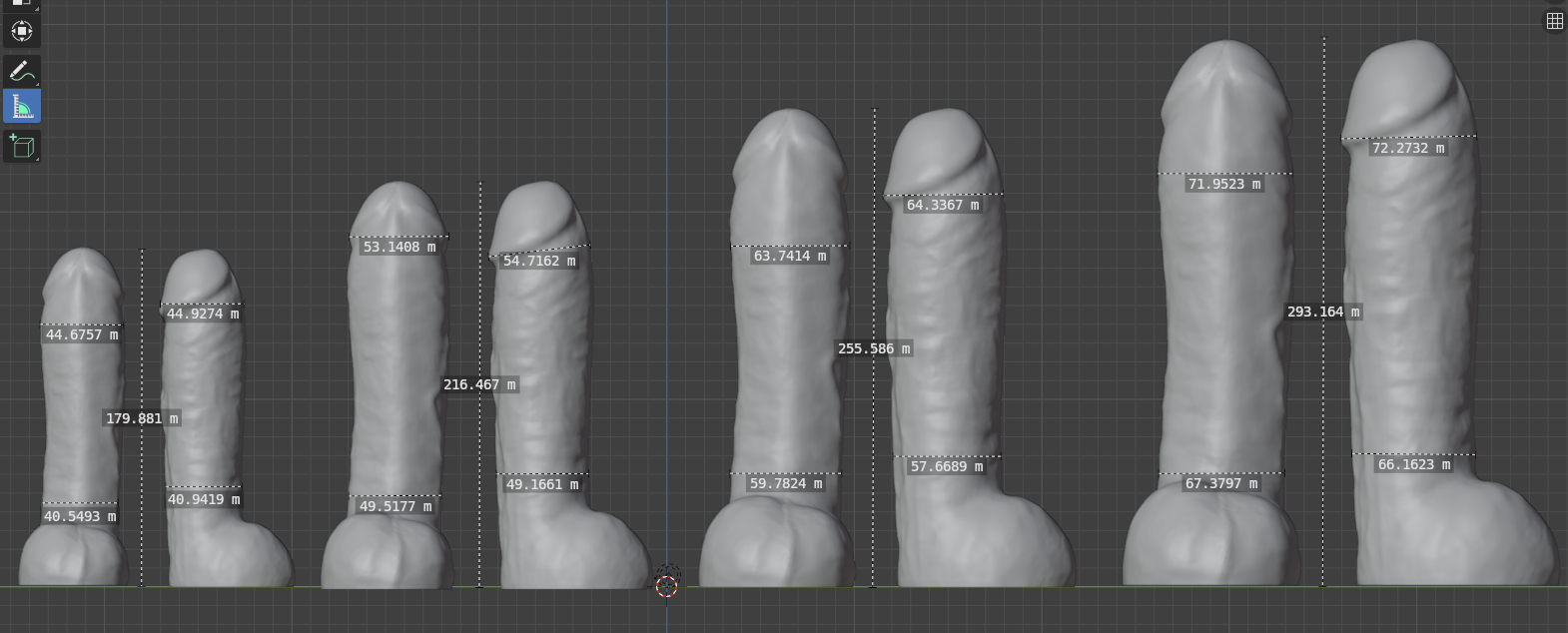The height and width of the screenshot is (633, 1568).
Task: Select the Add Cube tool
Action: point(22,147)
